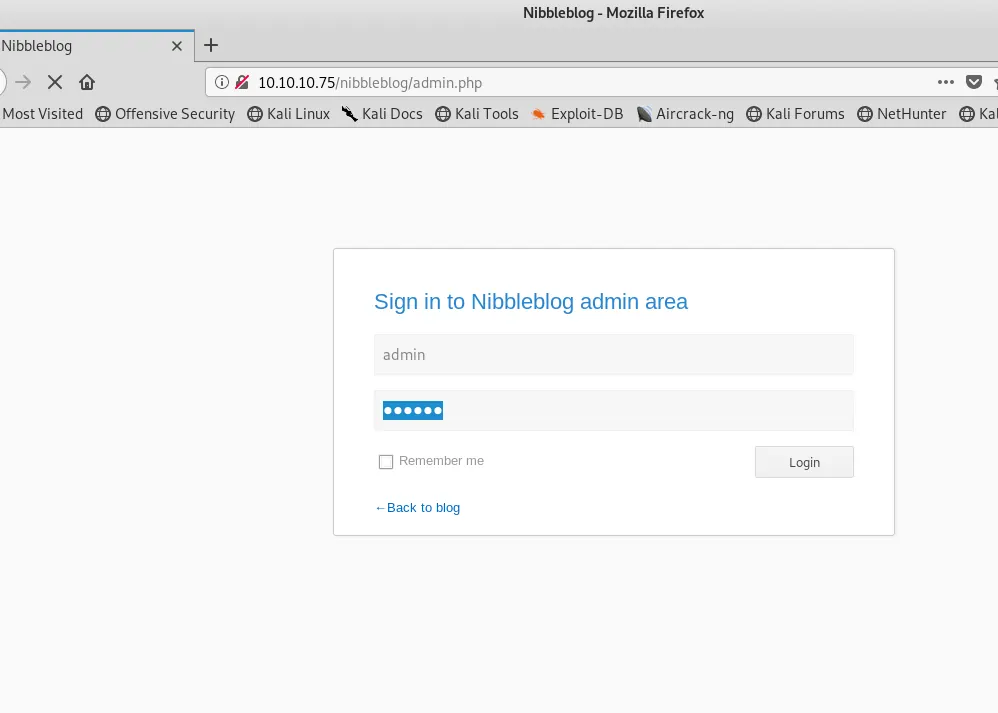The image size is (998, 713).
Task: Open the NetHunter bookmark
Action: [902, 114]
